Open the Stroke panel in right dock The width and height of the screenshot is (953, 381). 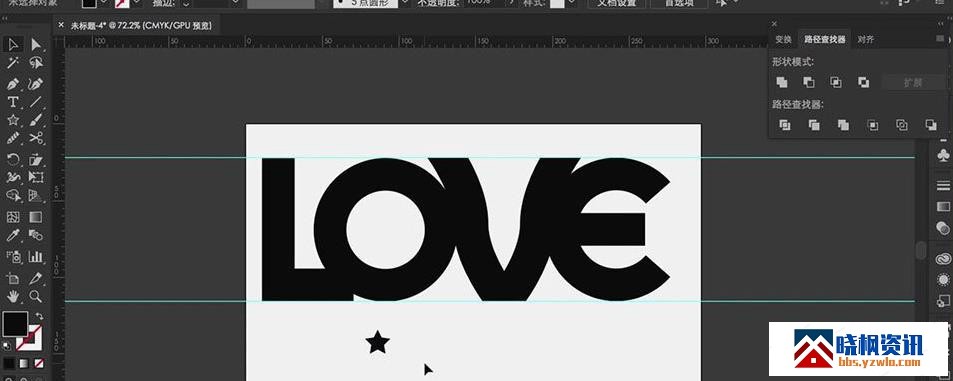[943, 185]
